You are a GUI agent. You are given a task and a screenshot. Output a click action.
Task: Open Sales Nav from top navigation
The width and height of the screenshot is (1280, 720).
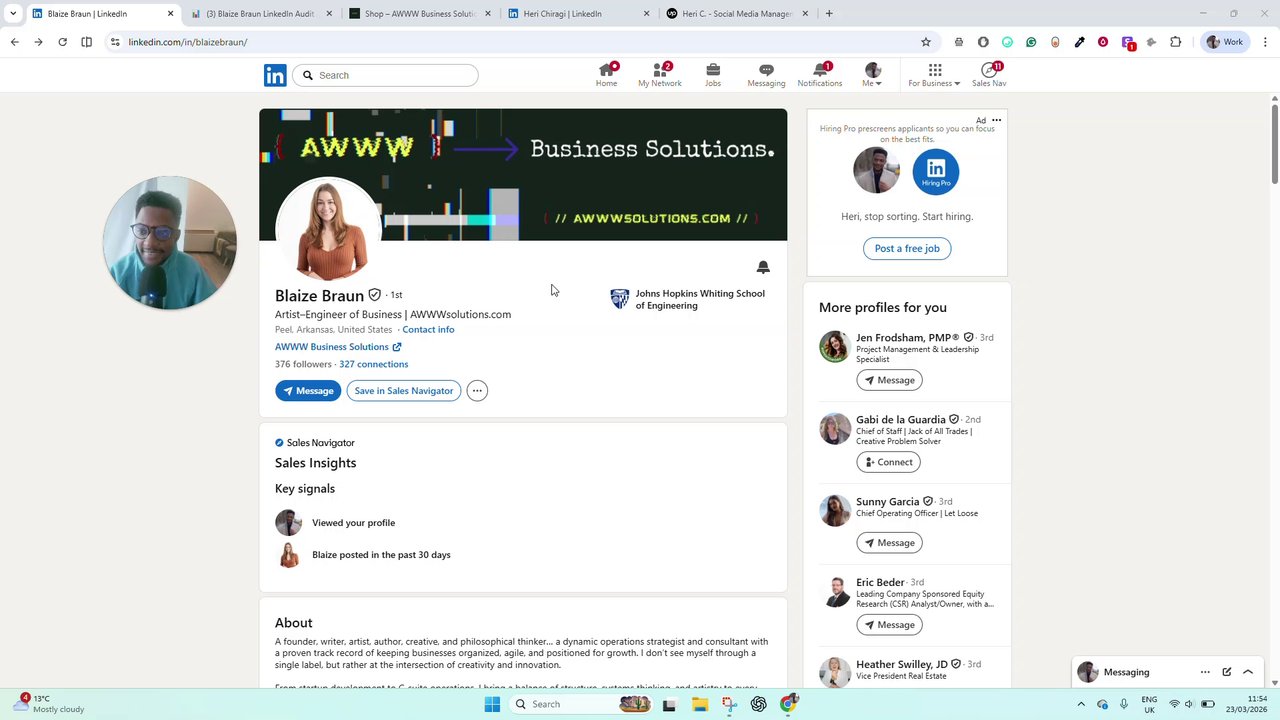tap(989, 75)
